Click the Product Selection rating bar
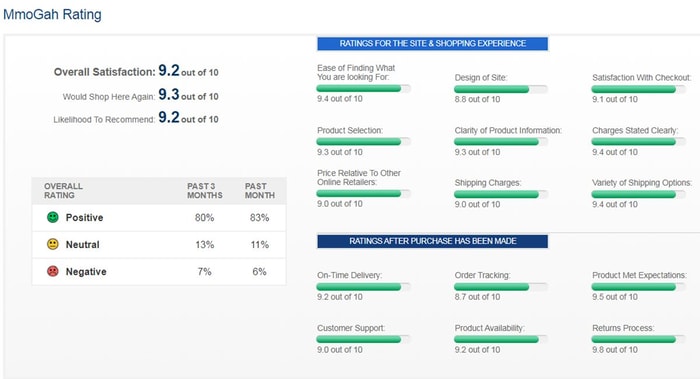Screen dimensions: 700x379 (x=363, y=142)
